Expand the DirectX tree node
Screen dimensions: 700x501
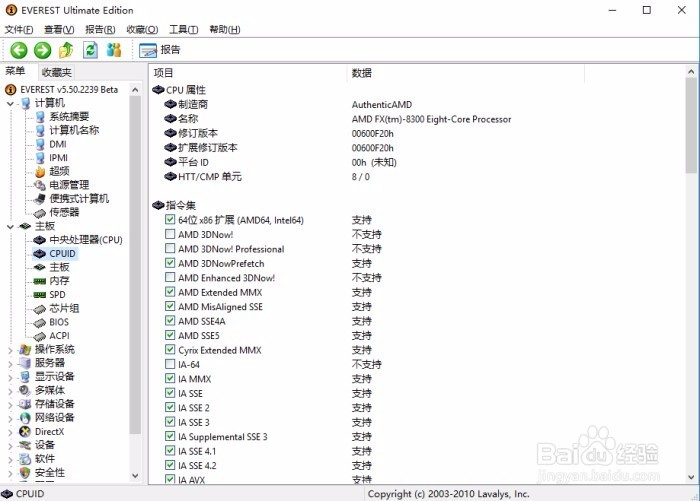[x=10, y=433]
